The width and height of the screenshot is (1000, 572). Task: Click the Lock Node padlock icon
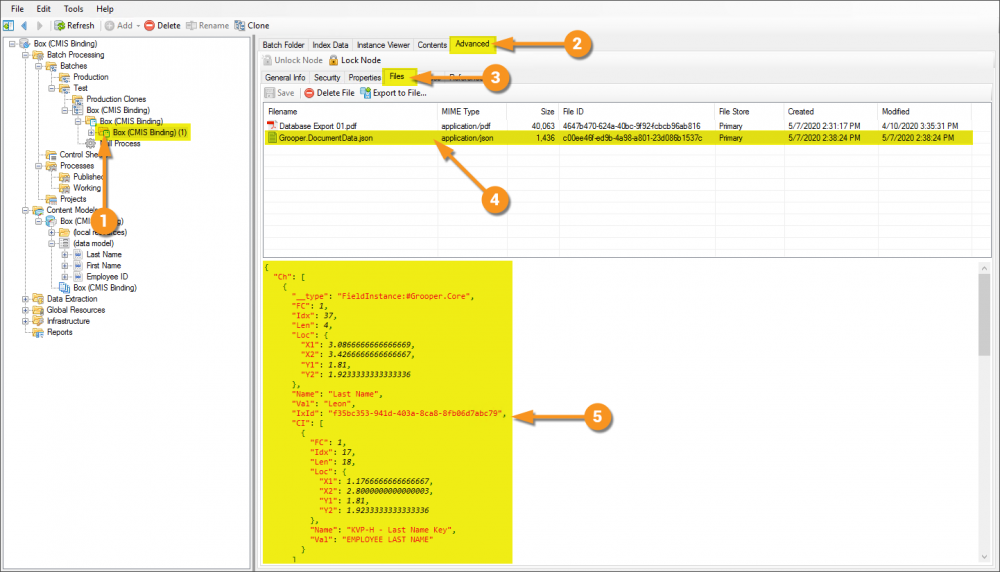coord(334,60)
